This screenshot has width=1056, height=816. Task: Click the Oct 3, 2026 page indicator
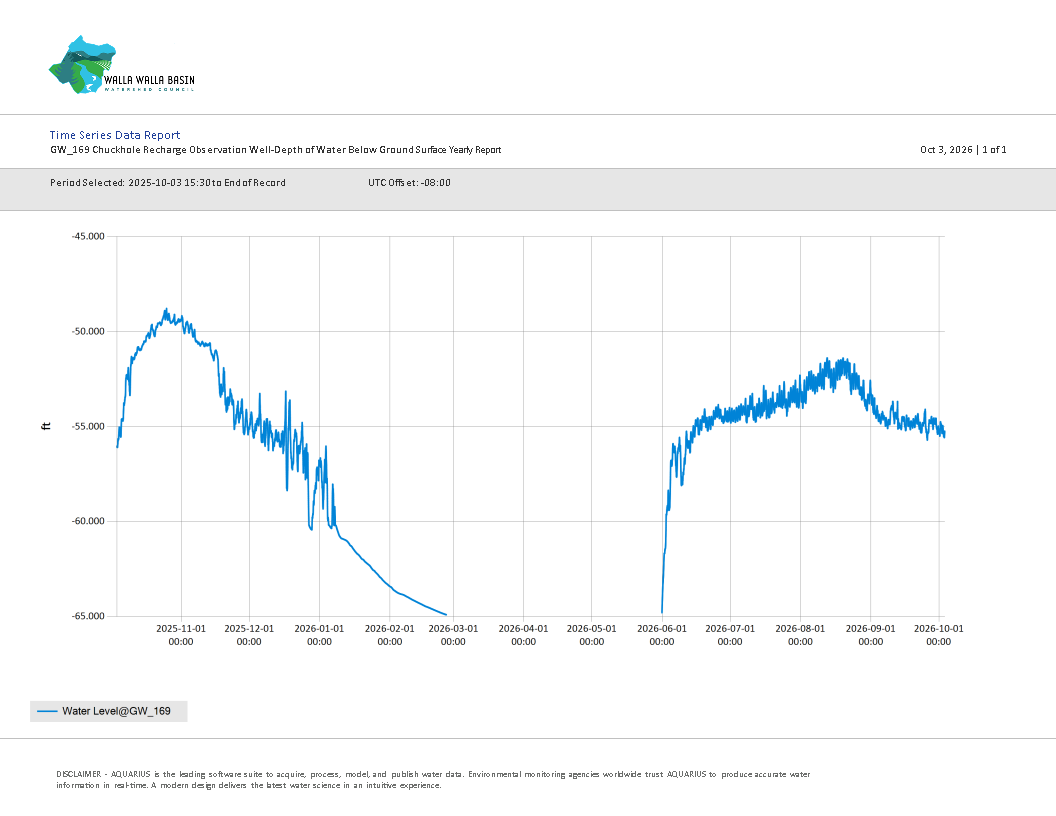coord(963,149)
